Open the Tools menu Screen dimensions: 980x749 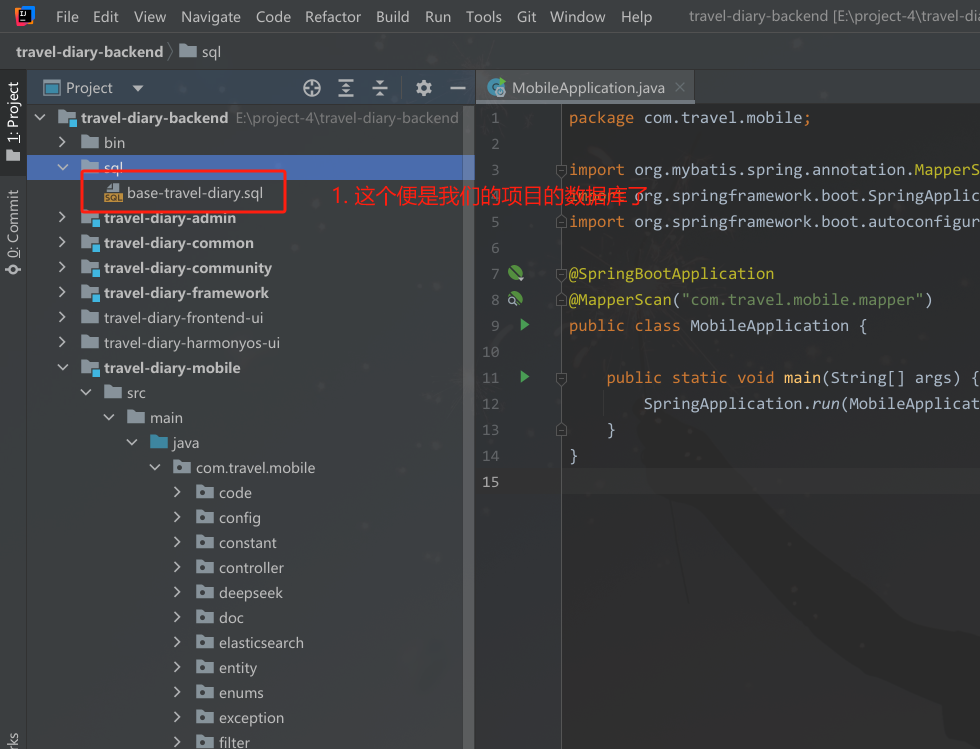click(484, 17)
